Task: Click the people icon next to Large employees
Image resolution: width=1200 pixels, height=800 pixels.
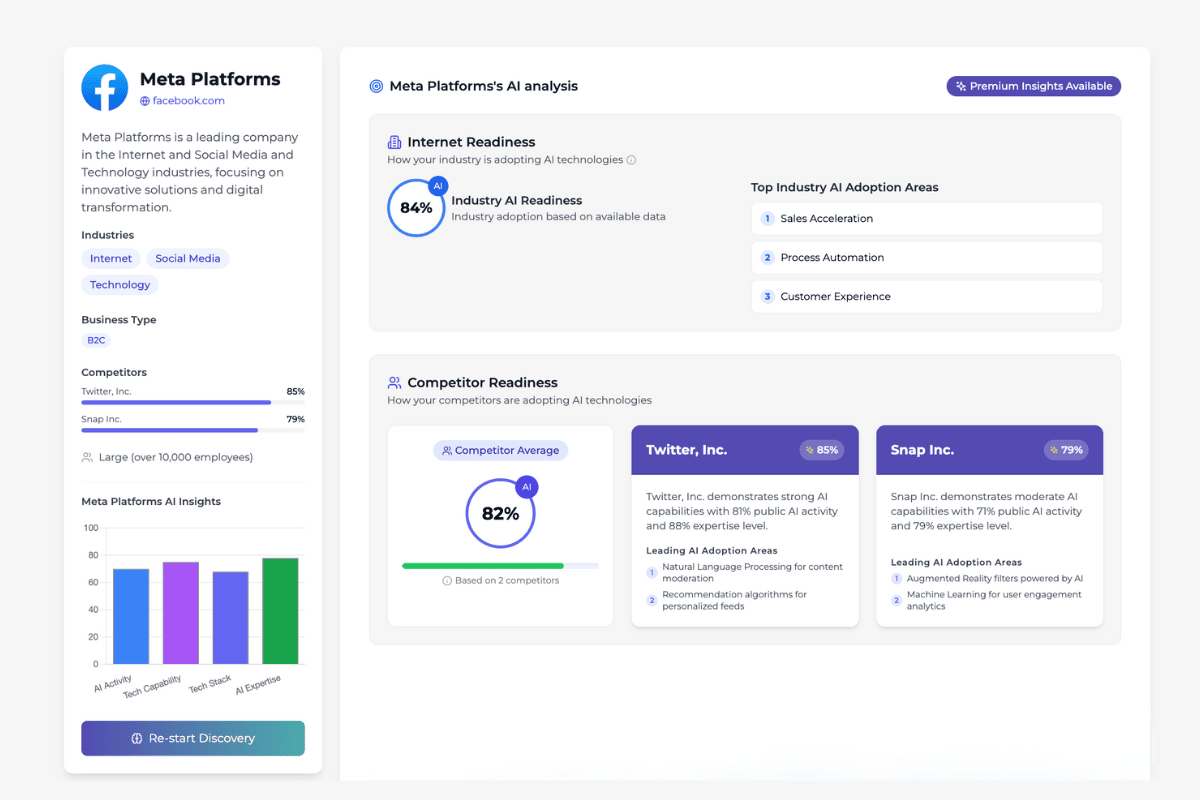Action: pos(87,457)
